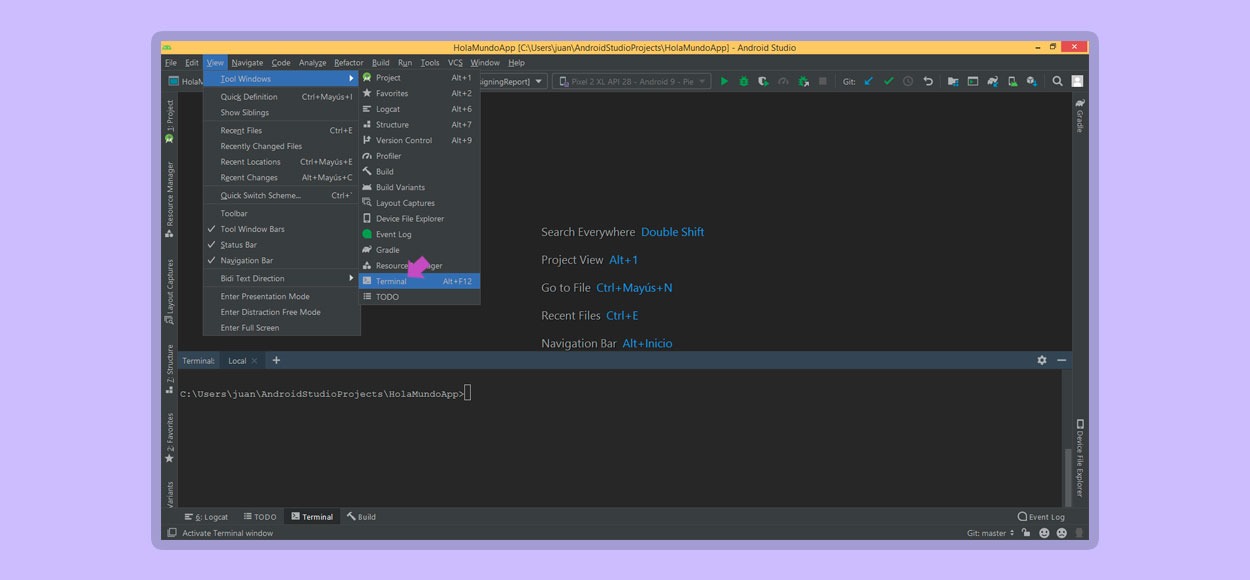
Task: Commit changes with the green Git checkmark
Action: (x=888, y=81)
